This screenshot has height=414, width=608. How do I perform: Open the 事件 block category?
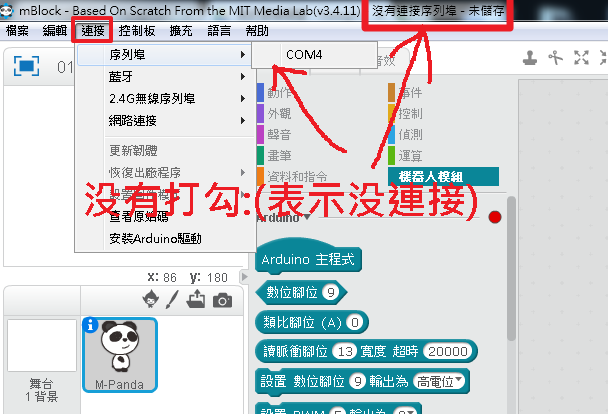click(406, 92)
